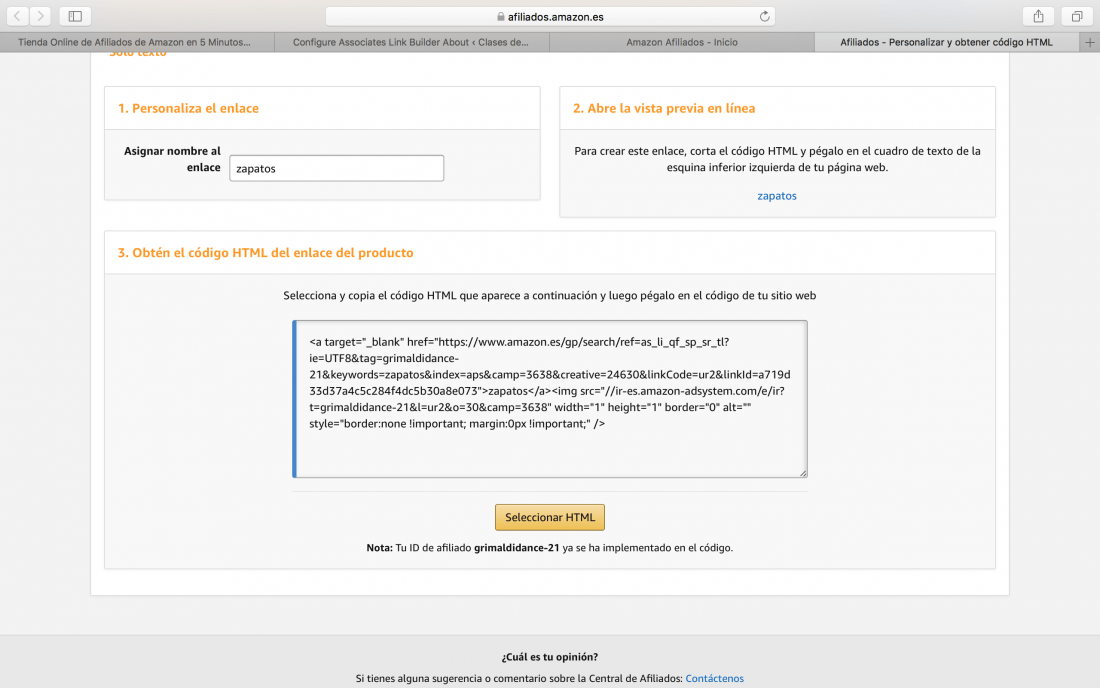The width and height of the screenshot is (1100, 688).
Task: Click the affiliate ID grimaldidance-21 text
Action: point(516,548)
